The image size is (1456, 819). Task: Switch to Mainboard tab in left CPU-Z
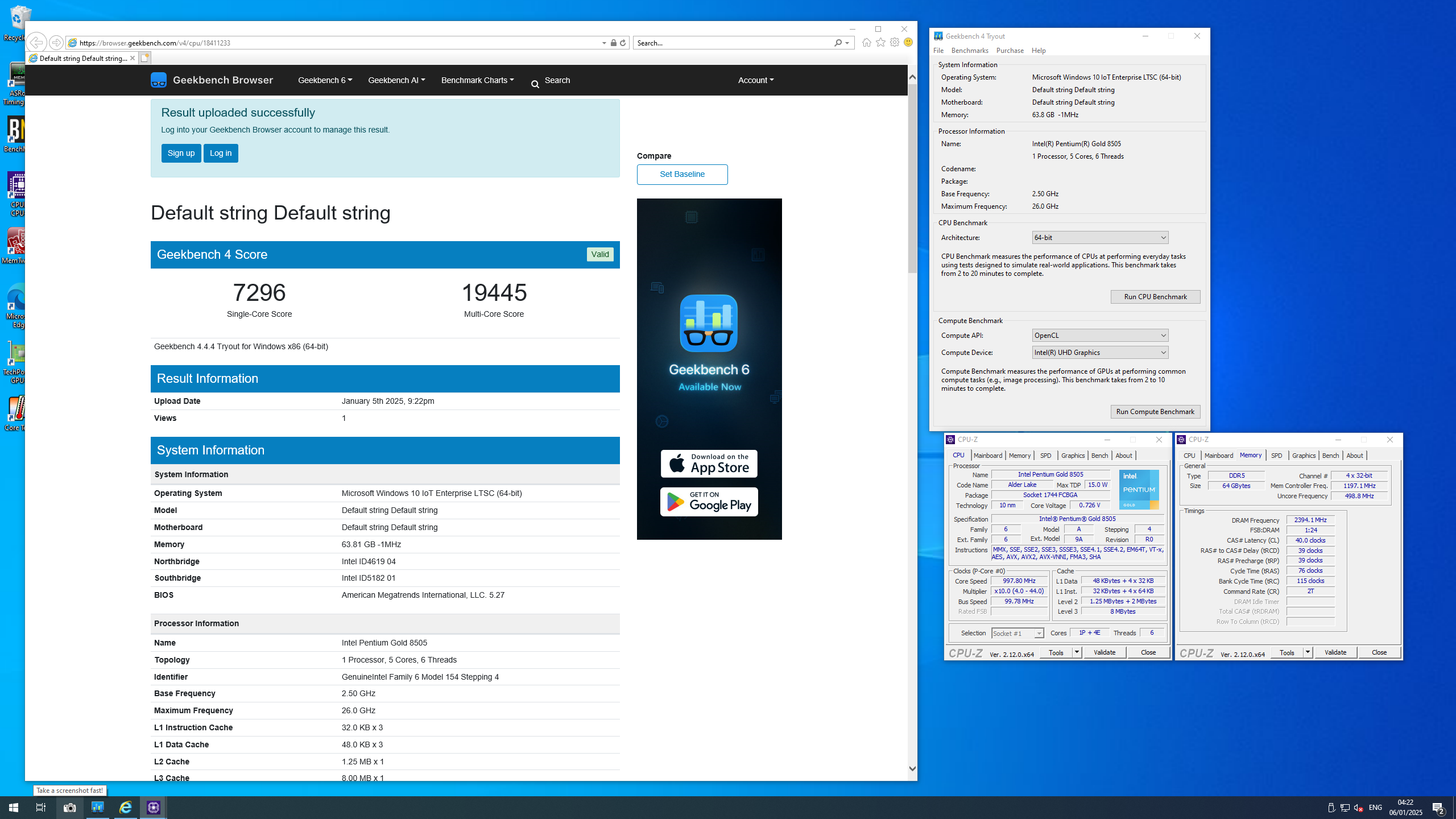tap(988, 456)
